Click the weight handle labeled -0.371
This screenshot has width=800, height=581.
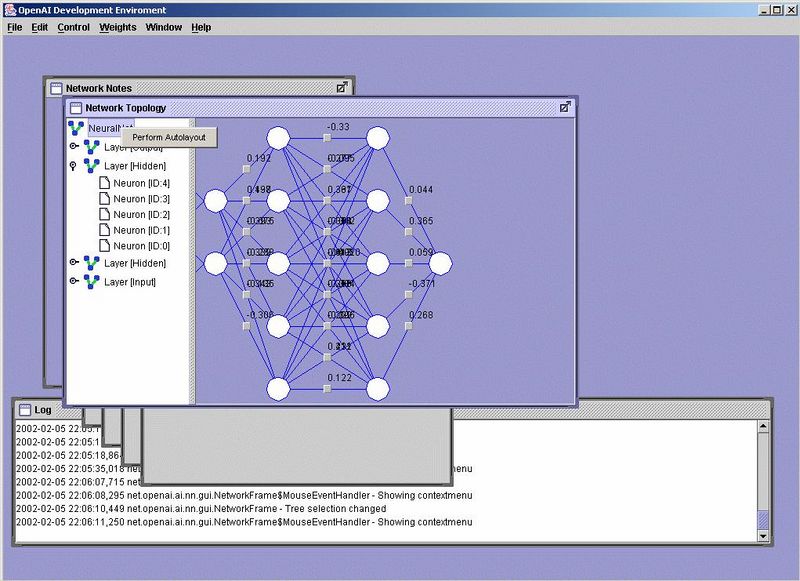click(x=409, y=294)
